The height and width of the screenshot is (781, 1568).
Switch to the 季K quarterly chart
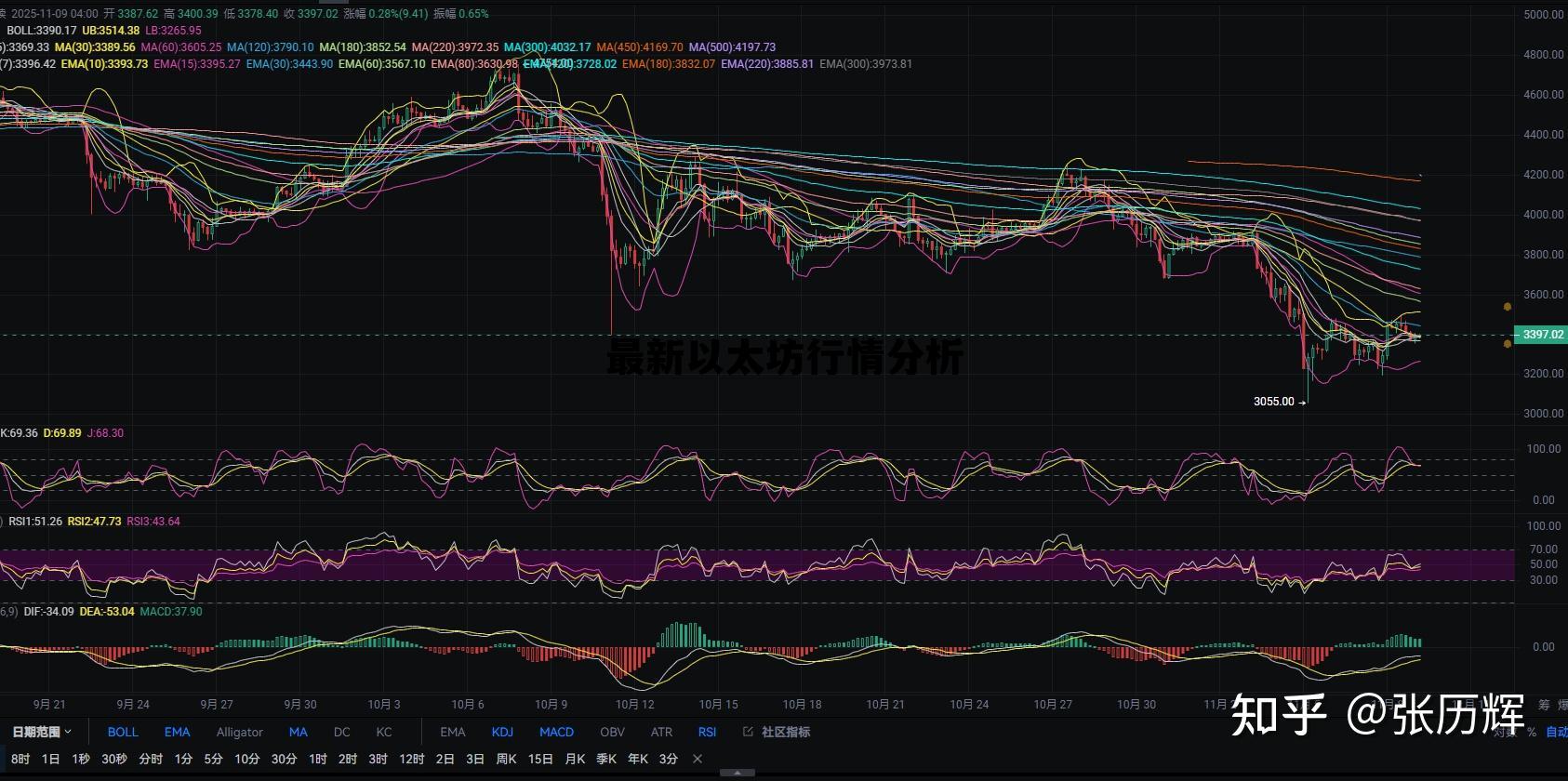pyautogui.click(x=606, y=759)
